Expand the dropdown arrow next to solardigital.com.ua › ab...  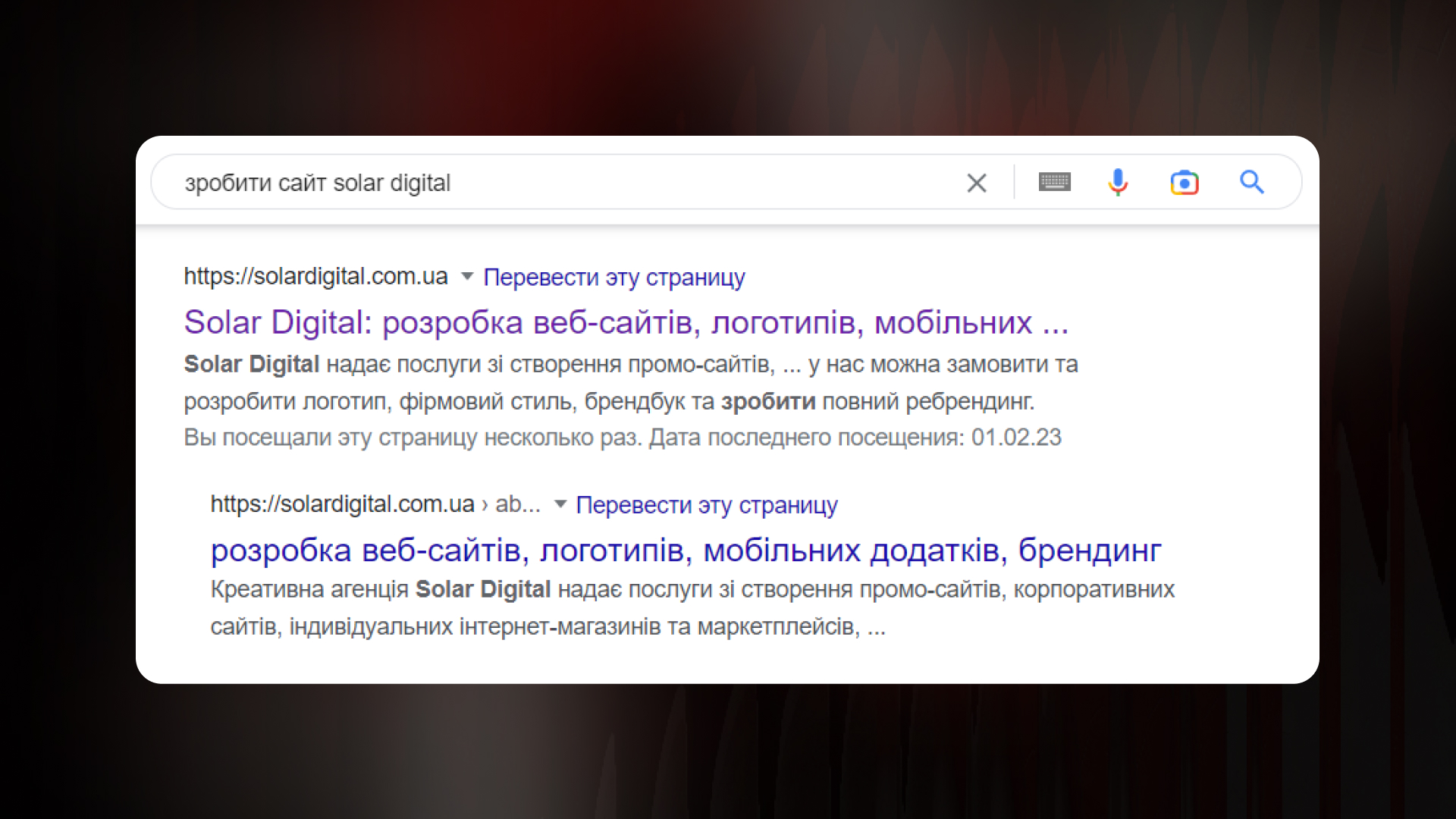pyautogui.click(x=560, y=504)
